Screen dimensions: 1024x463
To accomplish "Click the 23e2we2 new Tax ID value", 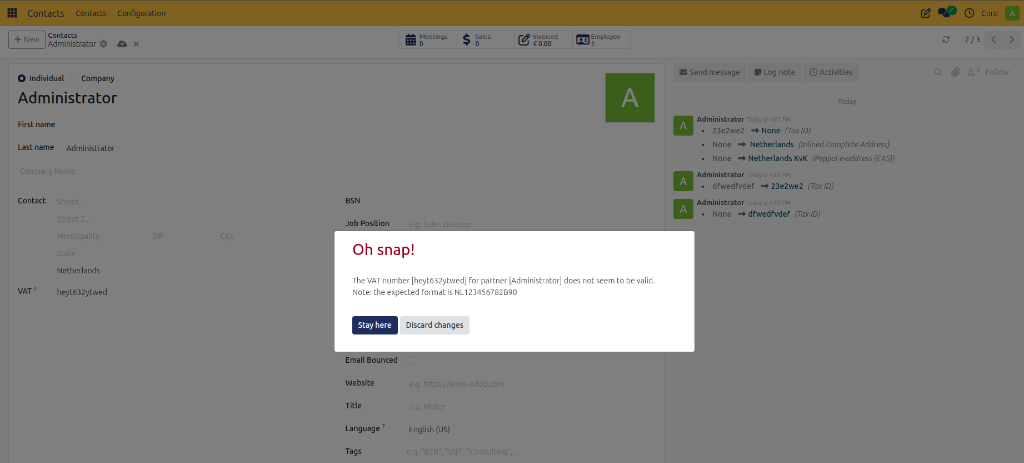I will [787, 186].
